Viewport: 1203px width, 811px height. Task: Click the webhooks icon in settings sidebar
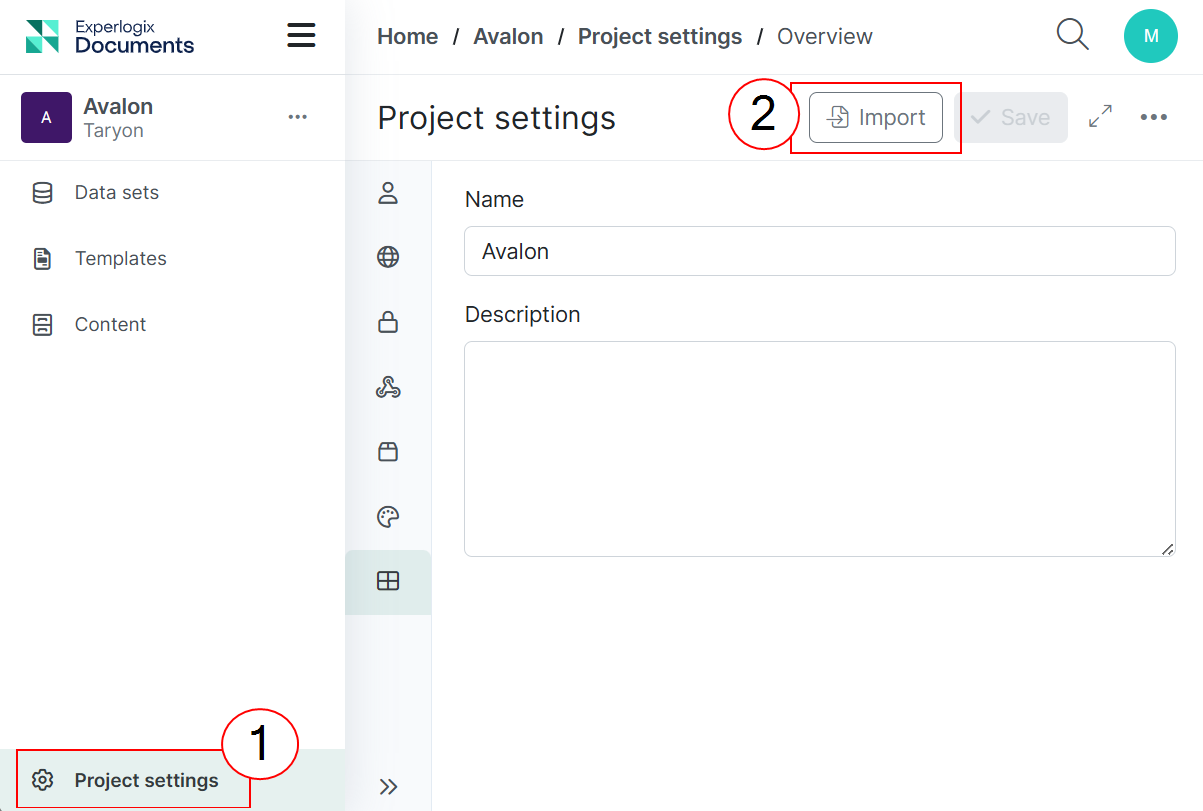coord(388,387)
